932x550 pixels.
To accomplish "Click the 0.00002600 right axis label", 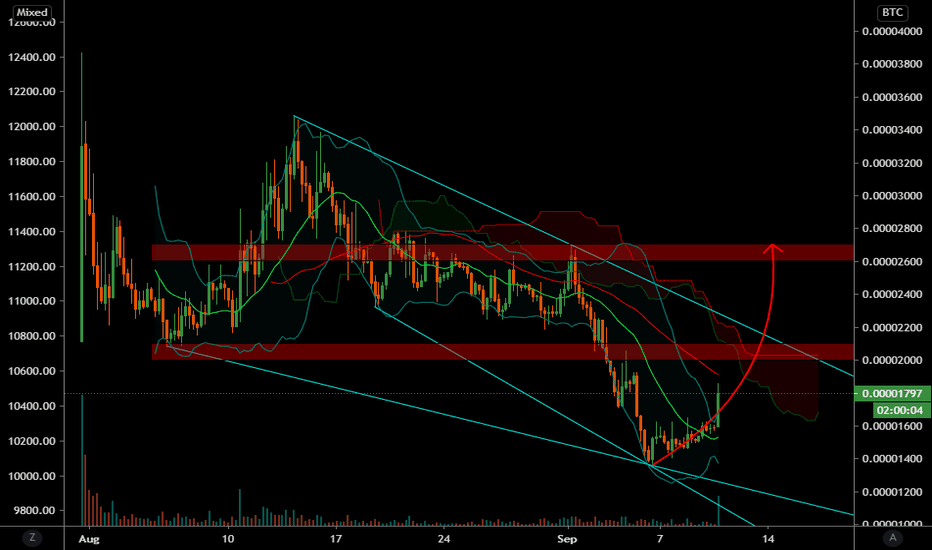I will point(892,262).
